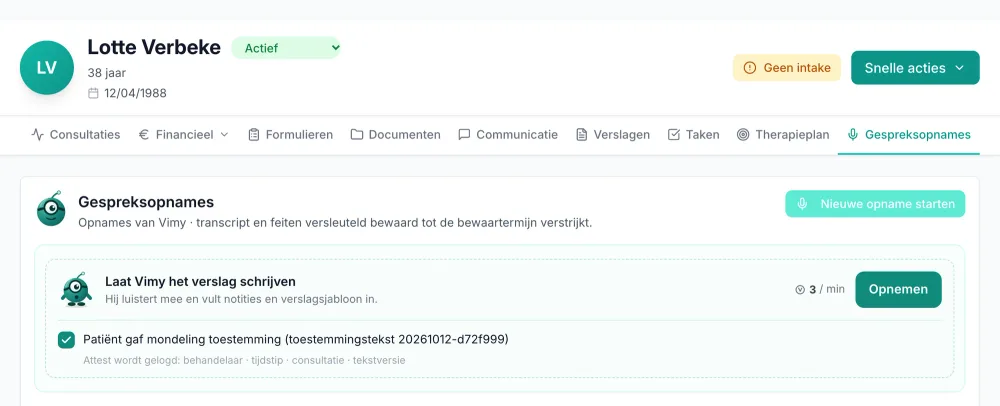The height and width of the screenshot is (406, 1000).
Task: Click the checkbox icon next to Taken
Action: 673,134
